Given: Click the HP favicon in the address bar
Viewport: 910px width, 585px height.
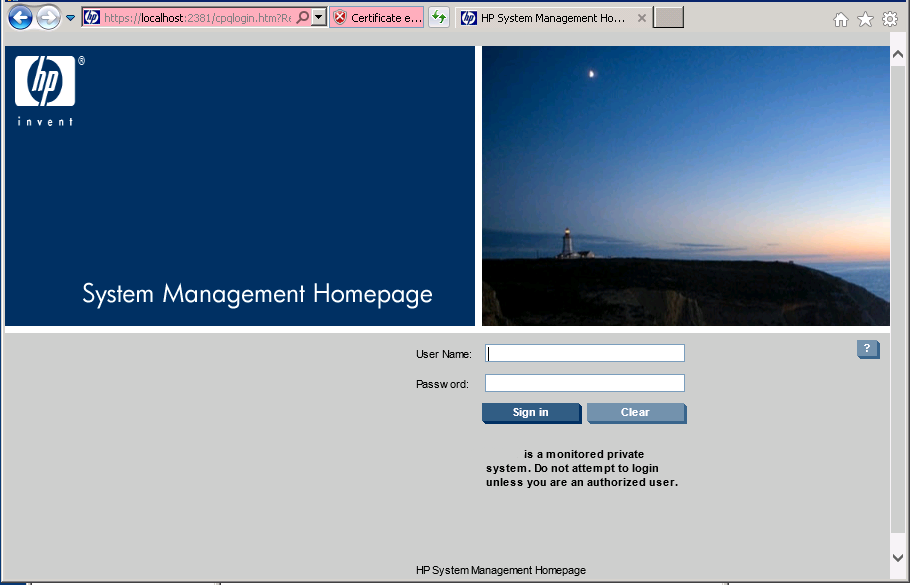Looking at the screenshot, I should point(92,18).
